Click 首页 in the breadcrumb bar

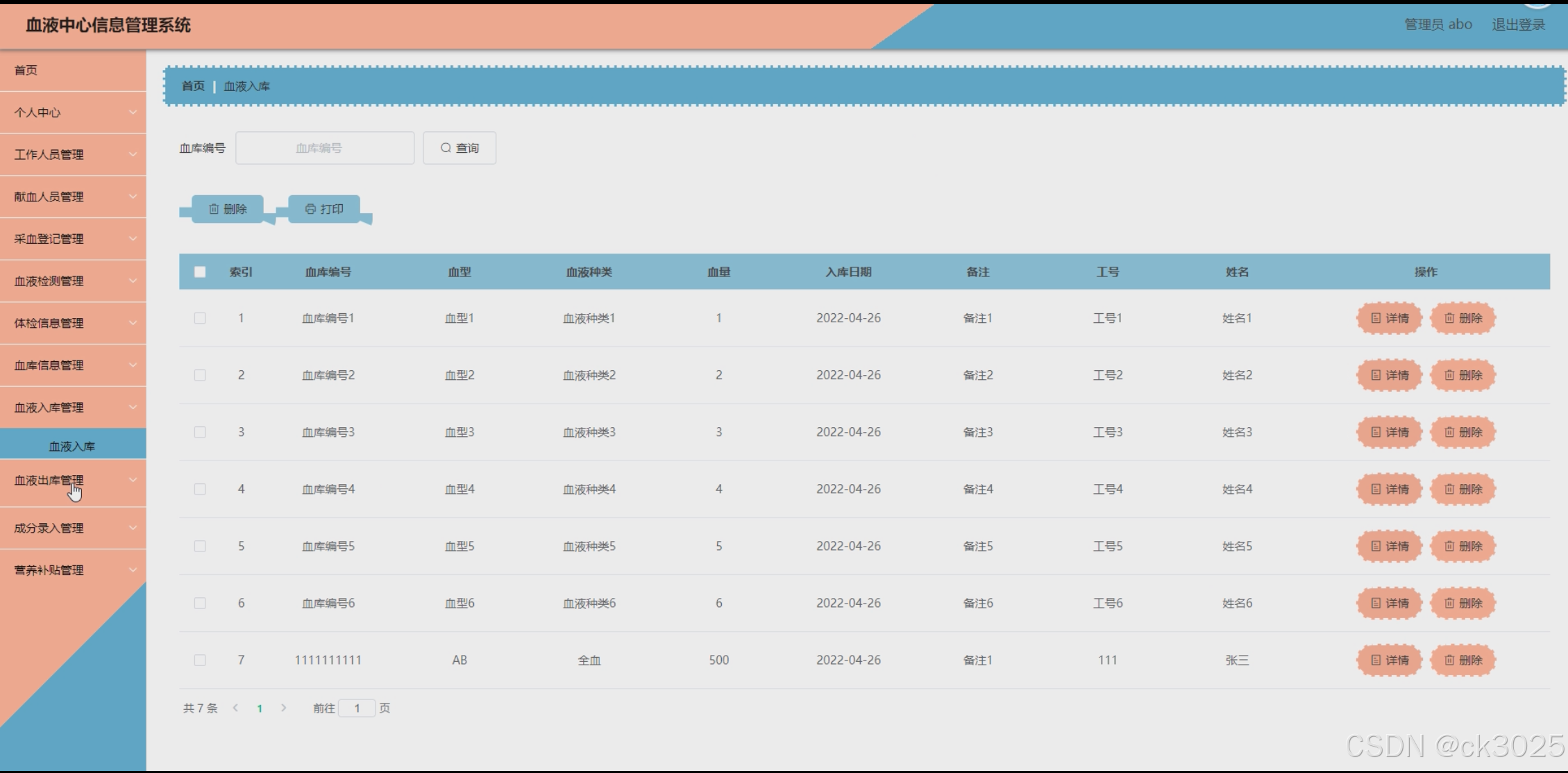193,86
